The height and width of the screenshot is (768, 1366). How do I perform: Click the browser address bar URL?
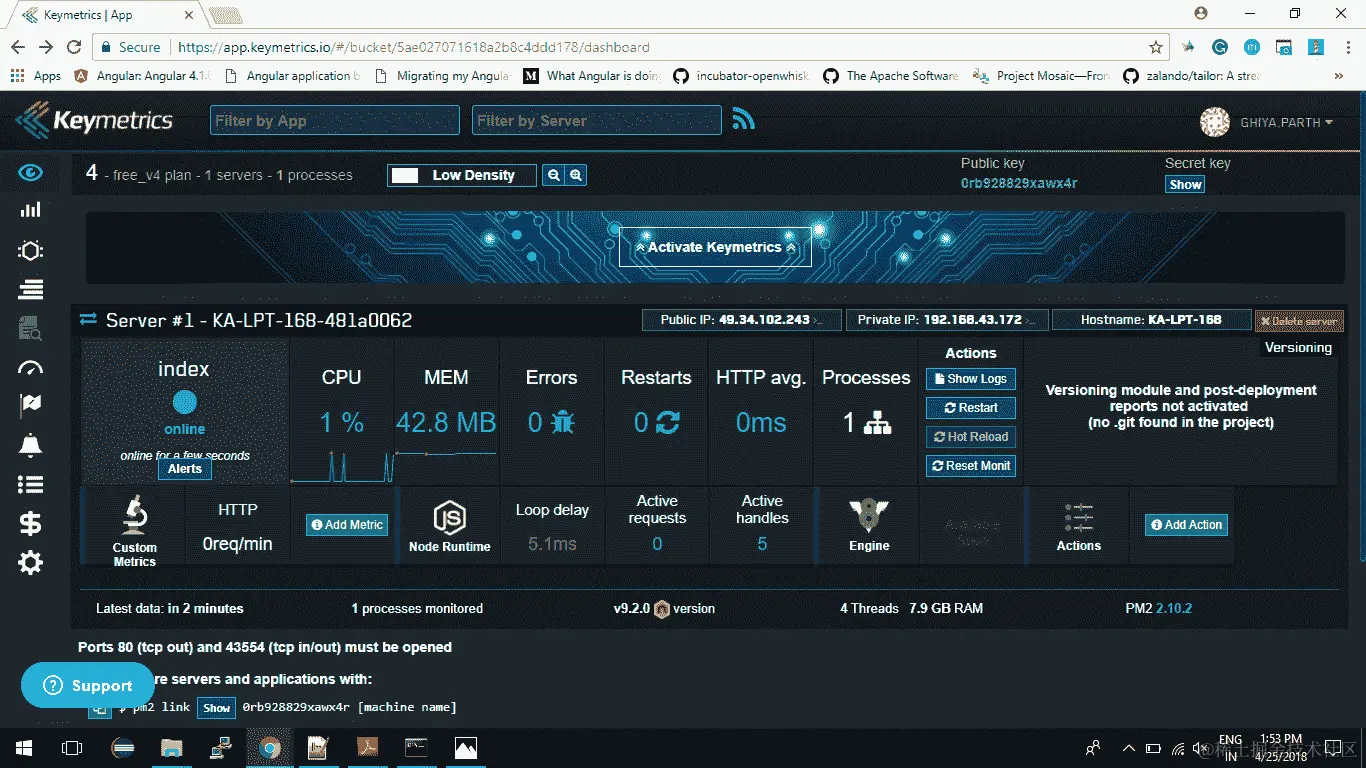point(413,47)
